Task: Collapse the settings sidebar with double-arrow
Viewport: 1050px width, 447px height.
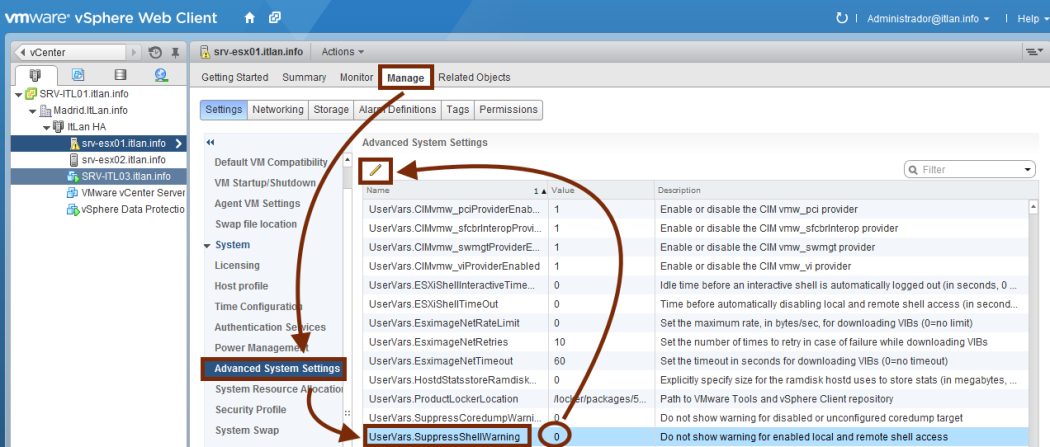Action: (210, 142)
